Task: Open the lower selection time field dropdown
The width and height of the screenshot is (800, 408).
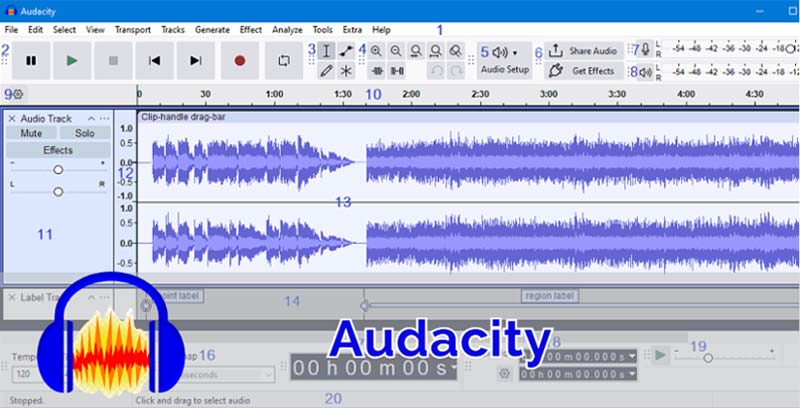Action: (x=633, y=374)
